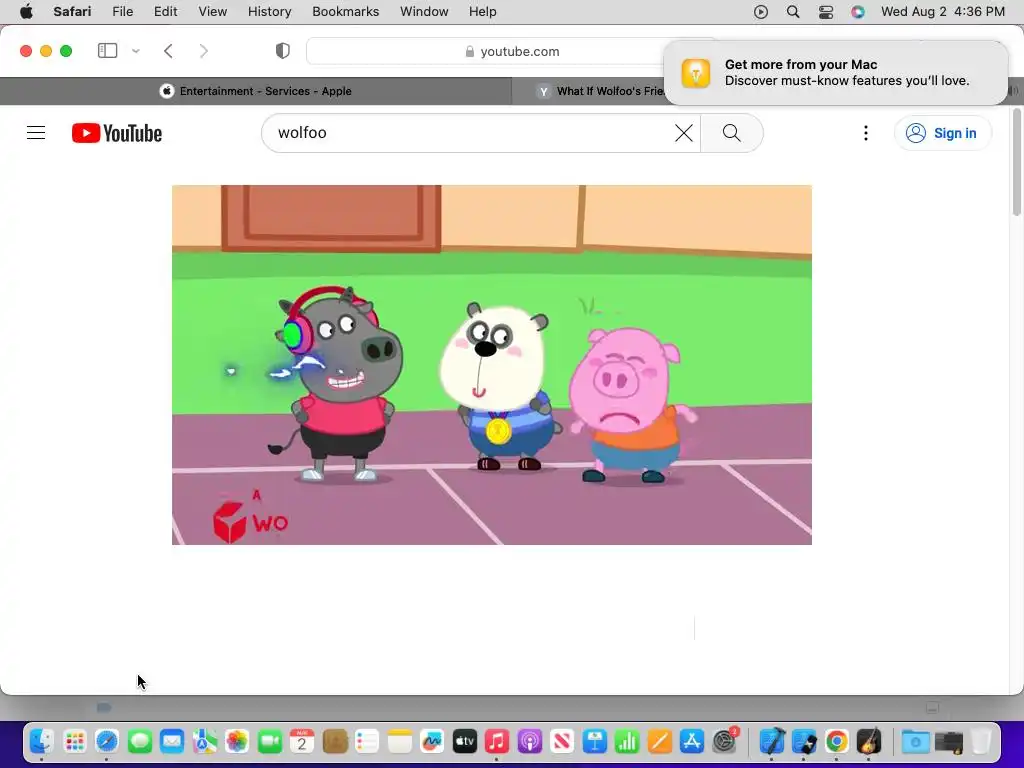
Task: Open the Window menu
Action: [424, 12]
